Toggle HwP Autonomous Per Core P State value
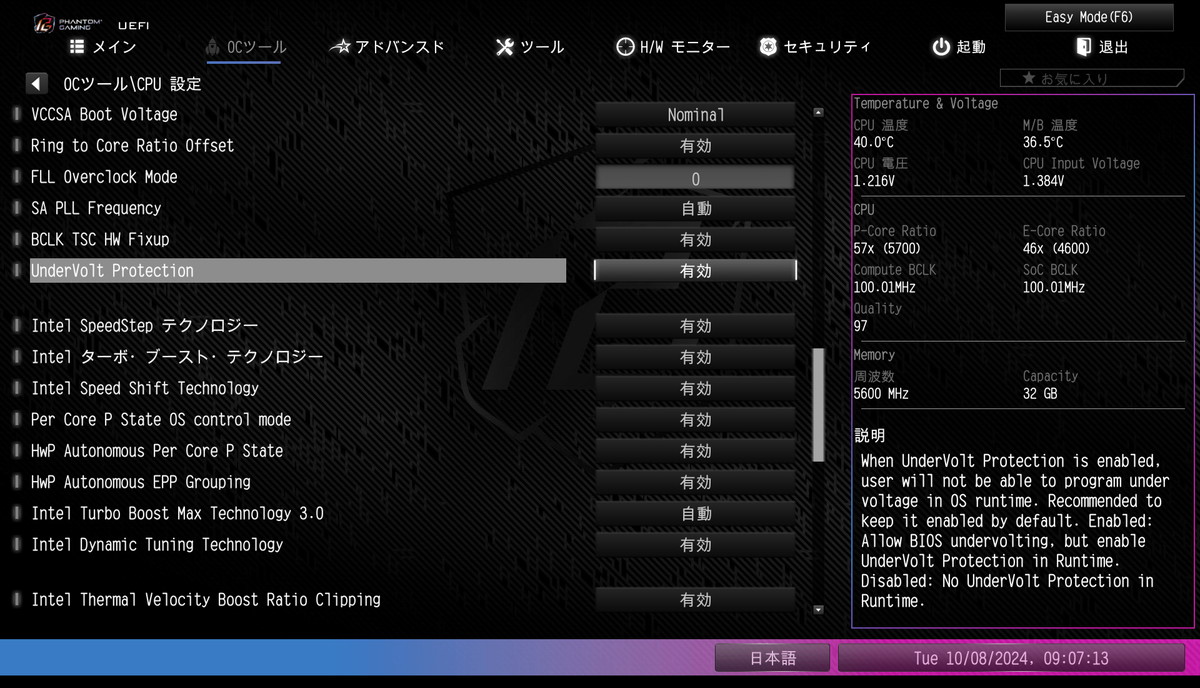 [696, 451]
